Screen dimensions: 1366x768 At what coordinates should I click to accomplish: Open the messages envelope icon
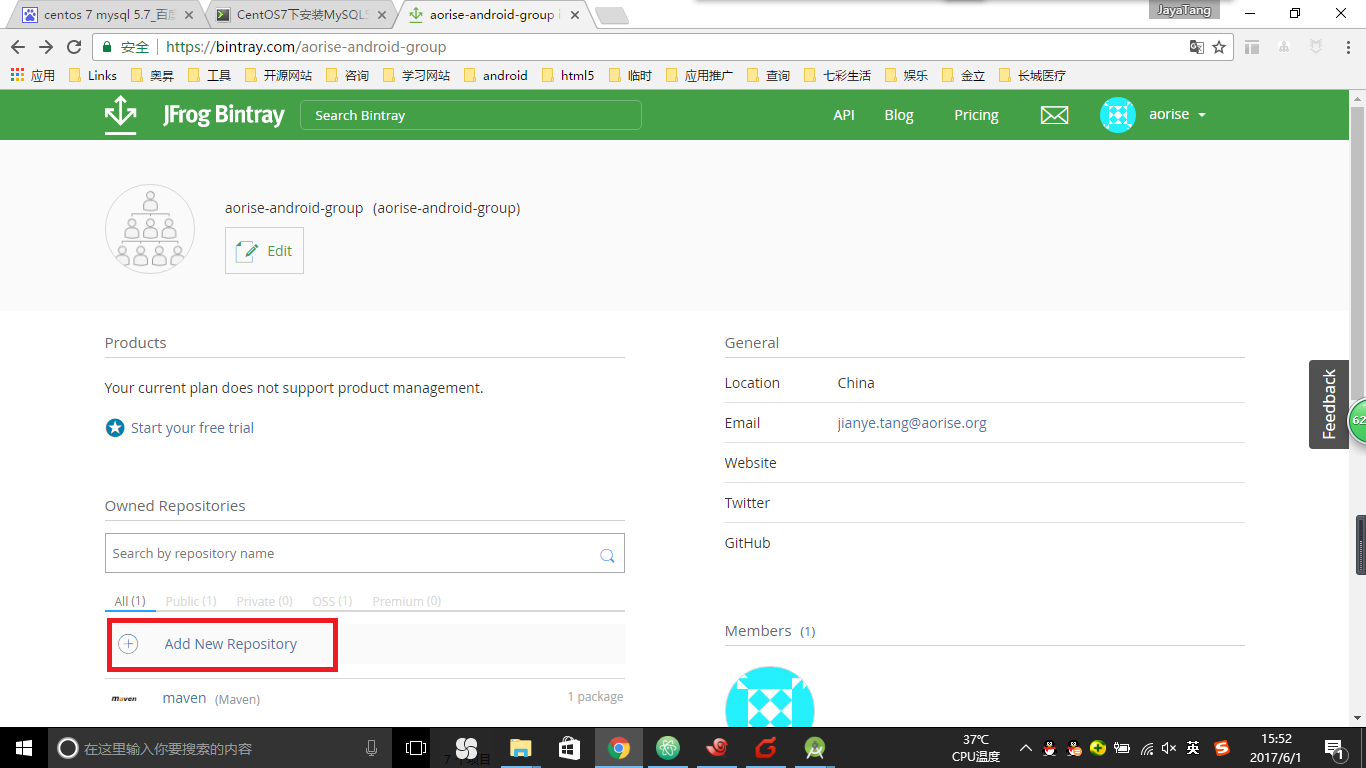[1054, 115]
